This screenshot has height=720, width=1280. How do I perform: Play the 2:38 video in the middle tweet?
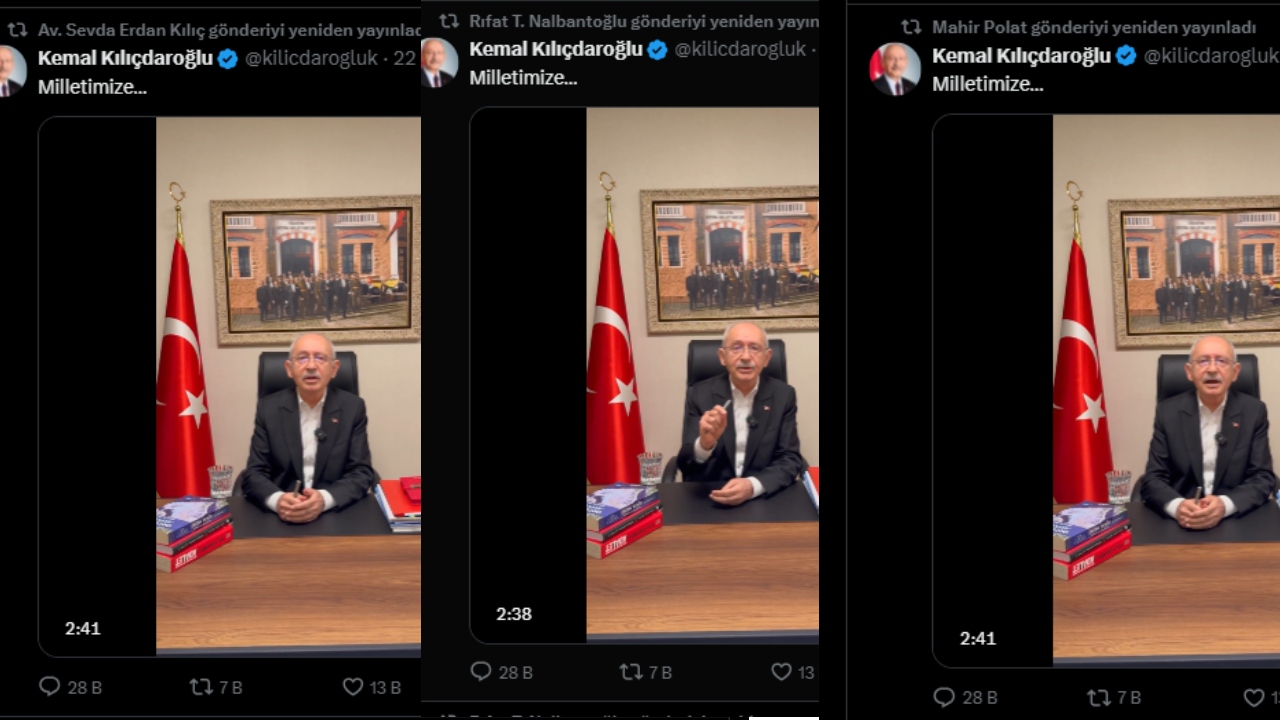(x=644, y=375)
